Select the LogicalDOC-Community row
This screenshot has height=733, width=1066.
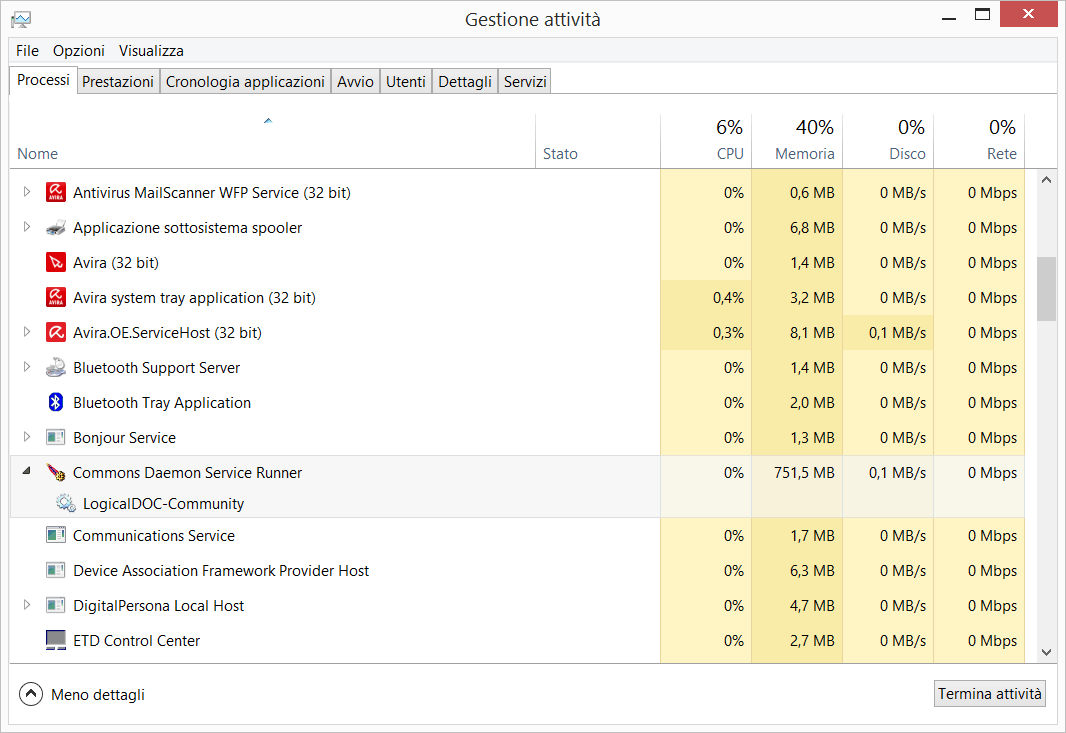[517, 503]
